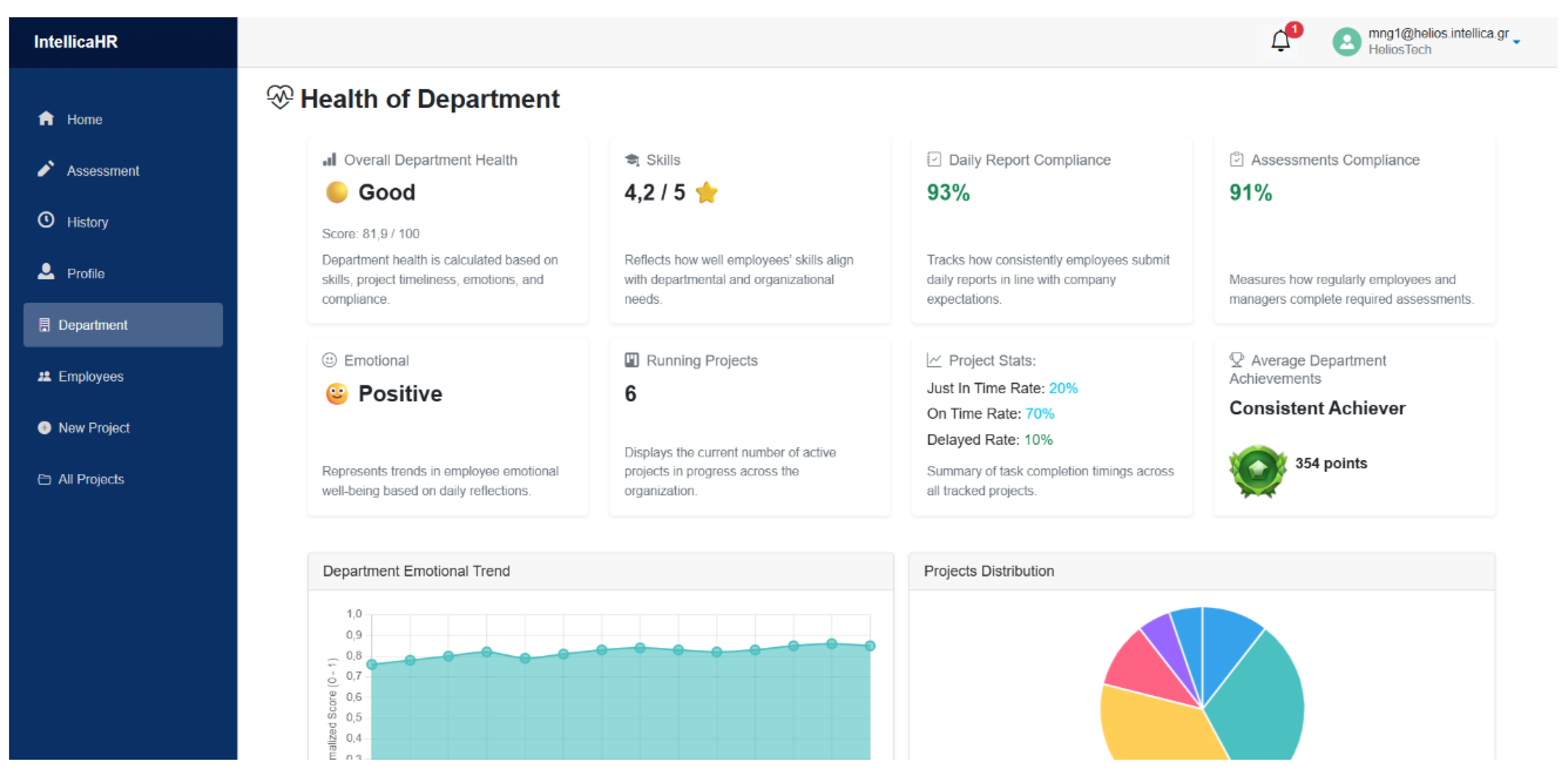Viewport: 1568px width, 774px height.
Task: Click the IntellicaHR brand link
Action: pos(75,41)
